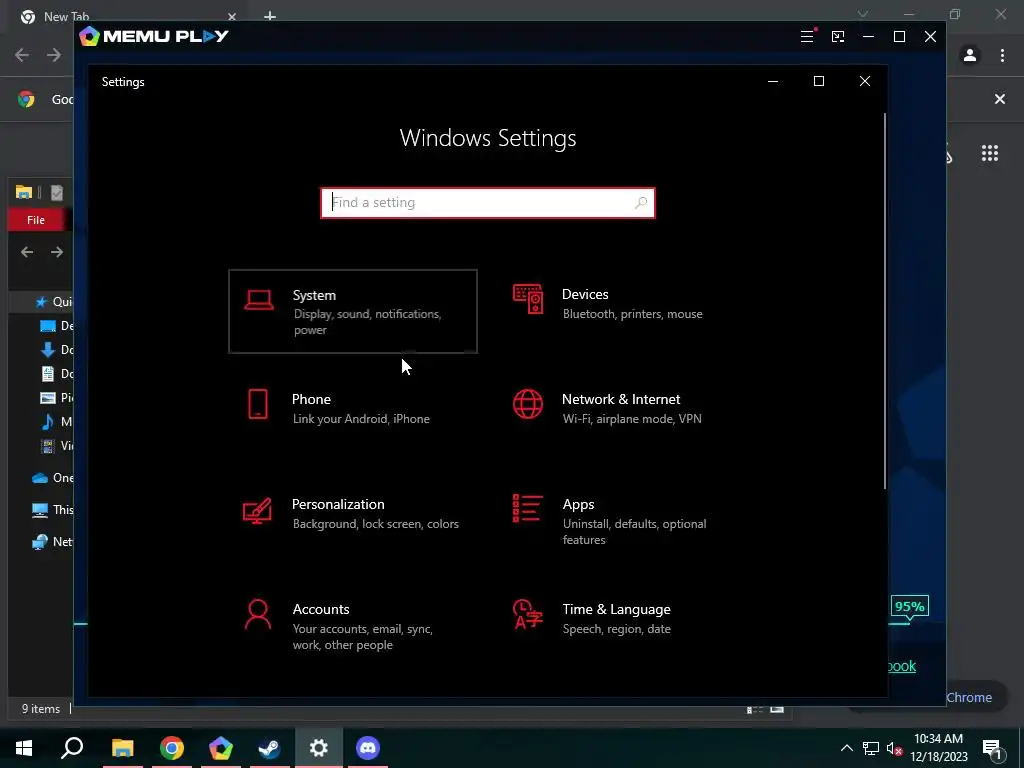Click the 95% progress indicator
This screenshot has width=1024, height=768.
tap(909, 607)
